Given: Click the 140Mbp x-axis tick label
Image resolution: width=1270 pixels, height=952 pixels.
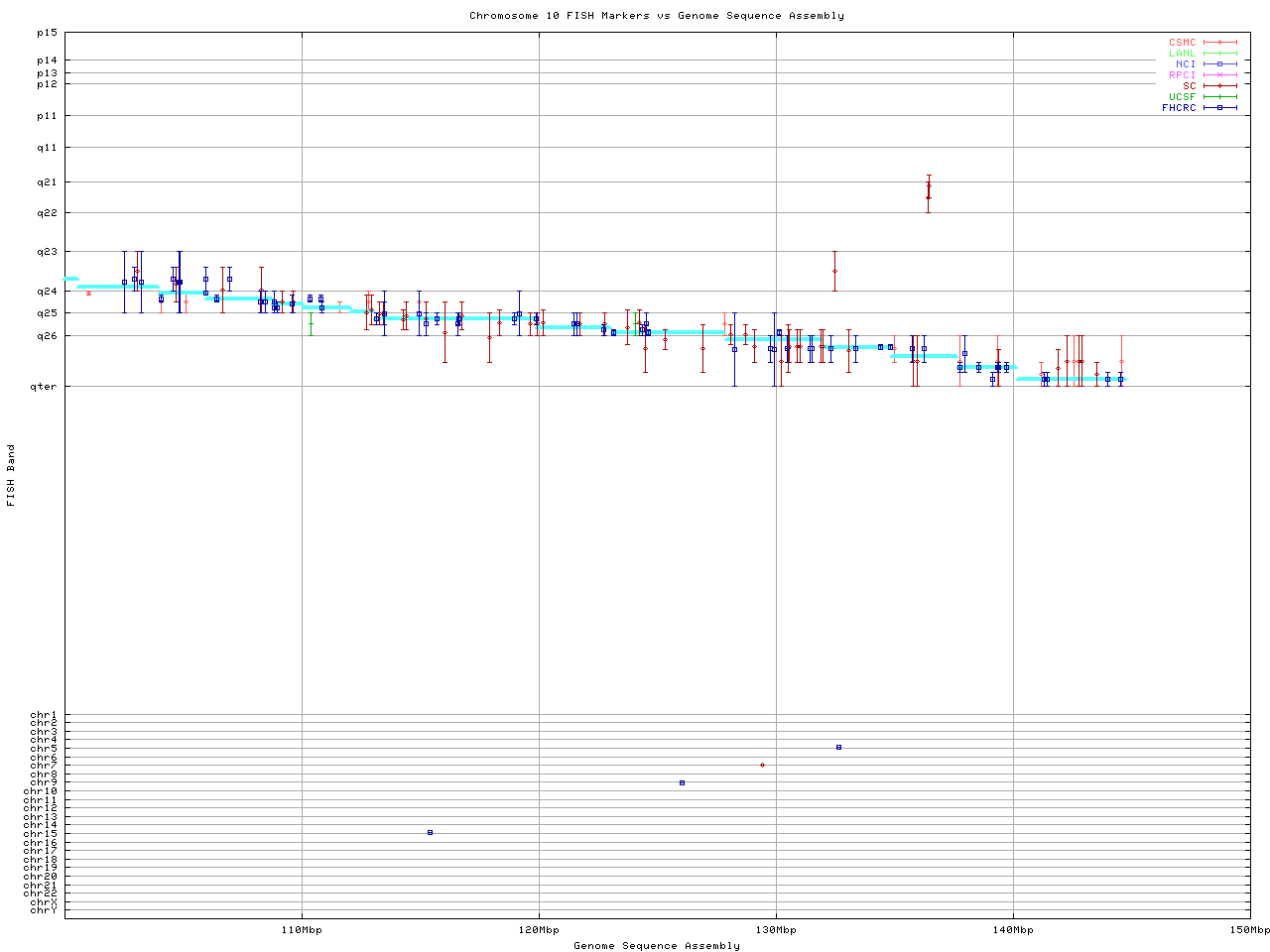Looking at the screenshot, I should coord(1013,930).
